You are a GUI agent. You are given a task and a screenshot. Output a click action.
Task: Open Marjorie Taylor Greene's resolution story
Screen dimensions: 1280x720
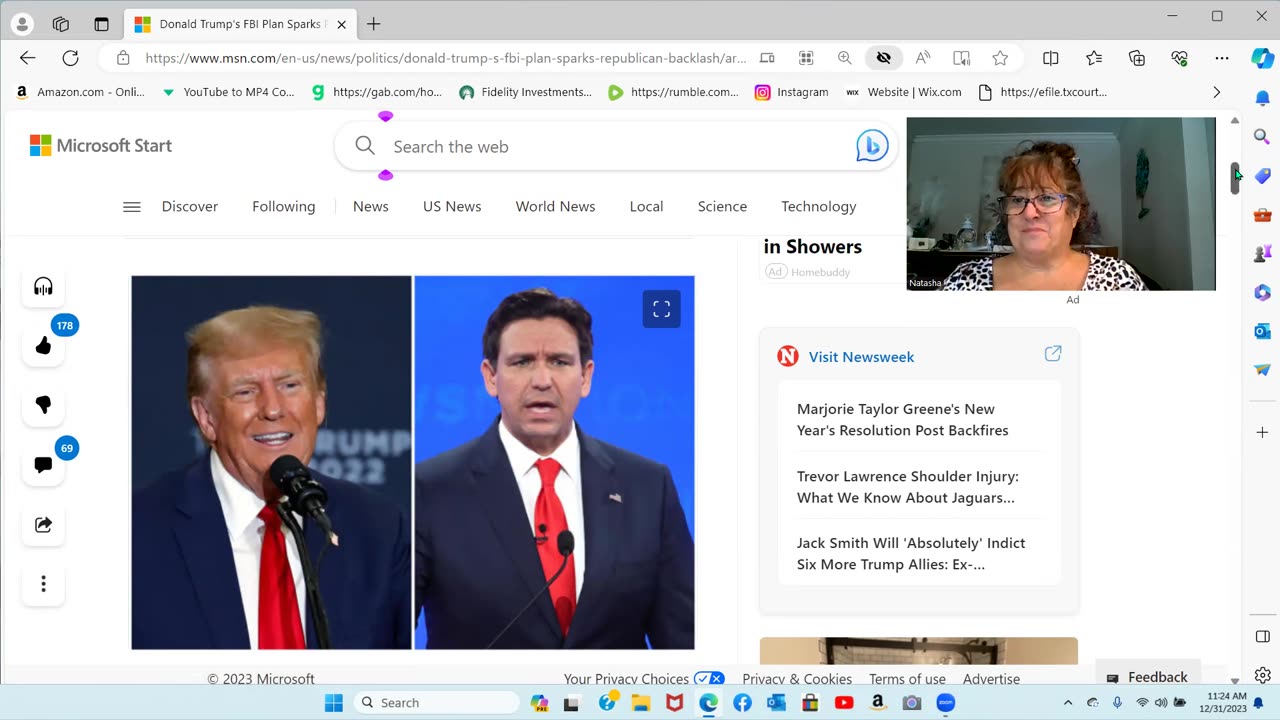pyautogui.click(x=902, y=420)
